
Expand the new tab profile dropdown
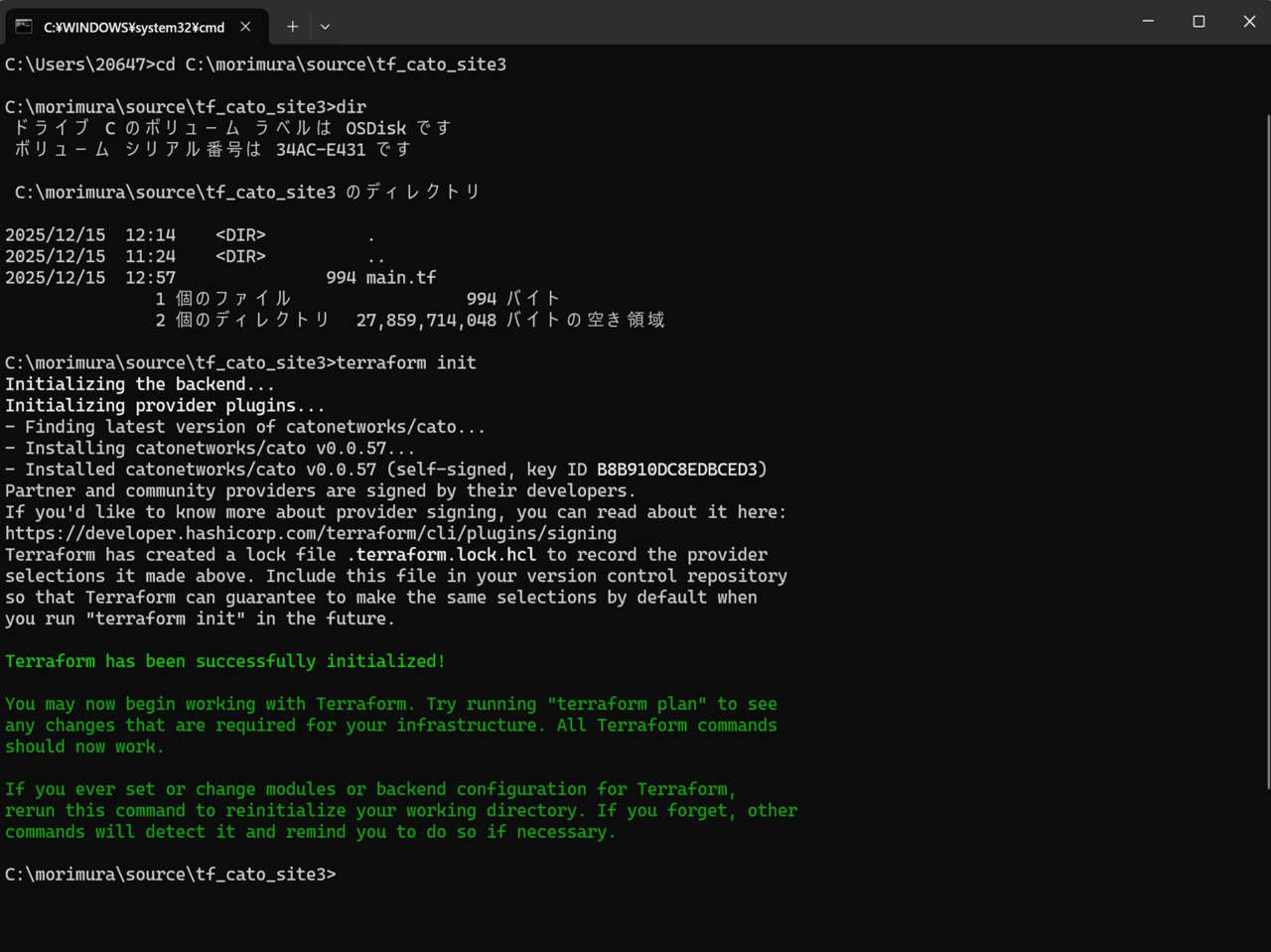click(325, 27)
